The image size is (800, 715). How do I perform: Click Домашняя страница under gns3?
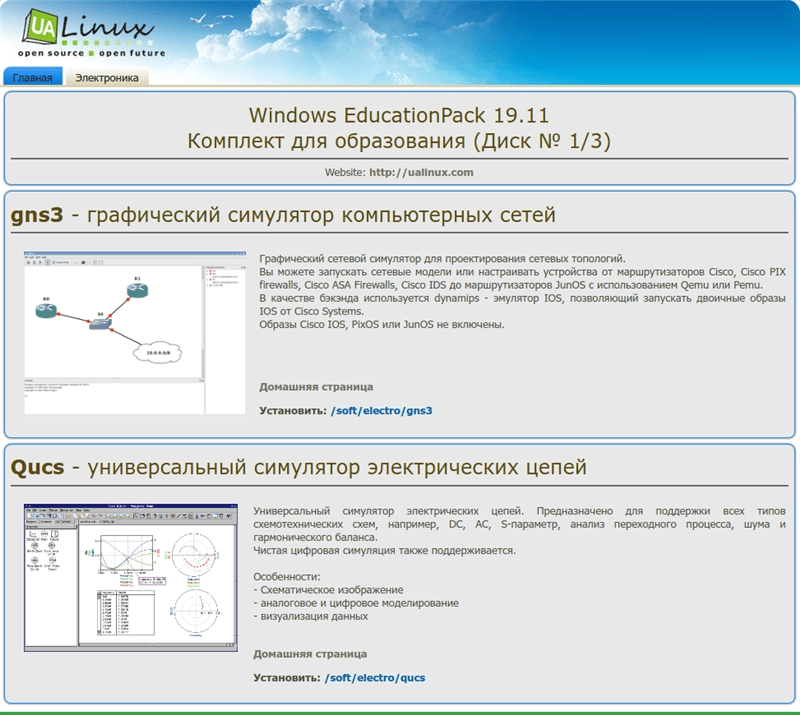coord(316,387)
